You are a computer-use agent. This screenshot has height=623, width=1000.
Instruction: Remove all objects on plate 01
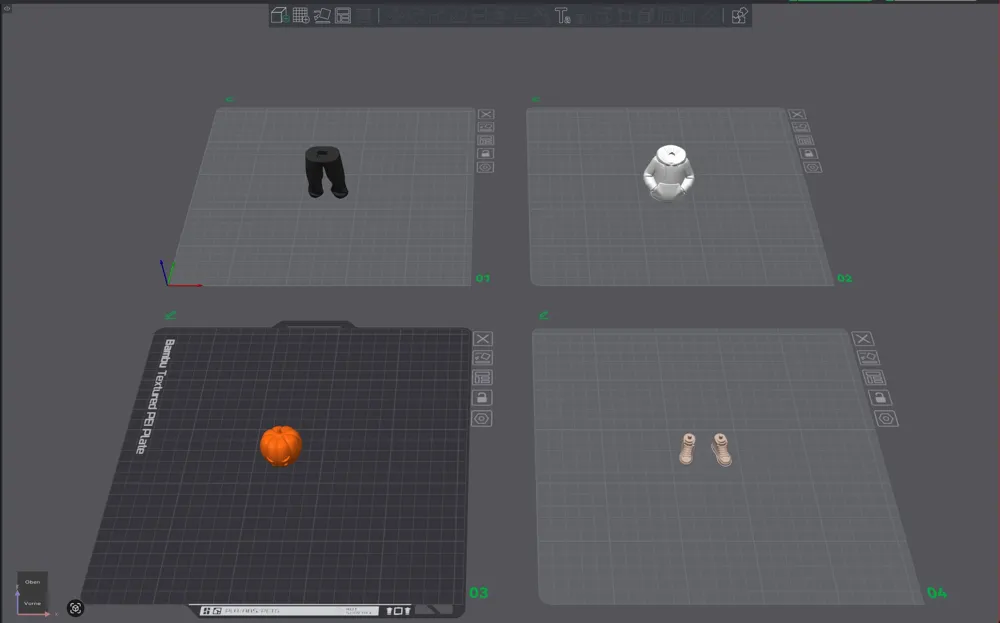pyautogui.click(x=486, y=114)
